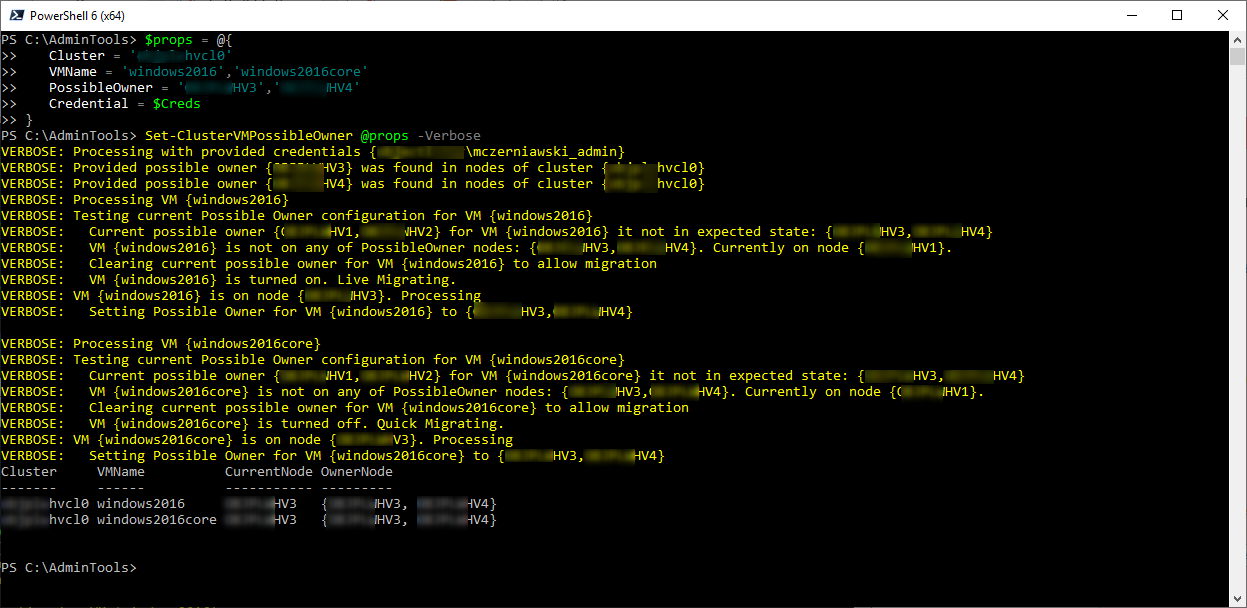
Task: Click the 'VMName' column header
Action: pyautogui.click(x=120, y=472)
